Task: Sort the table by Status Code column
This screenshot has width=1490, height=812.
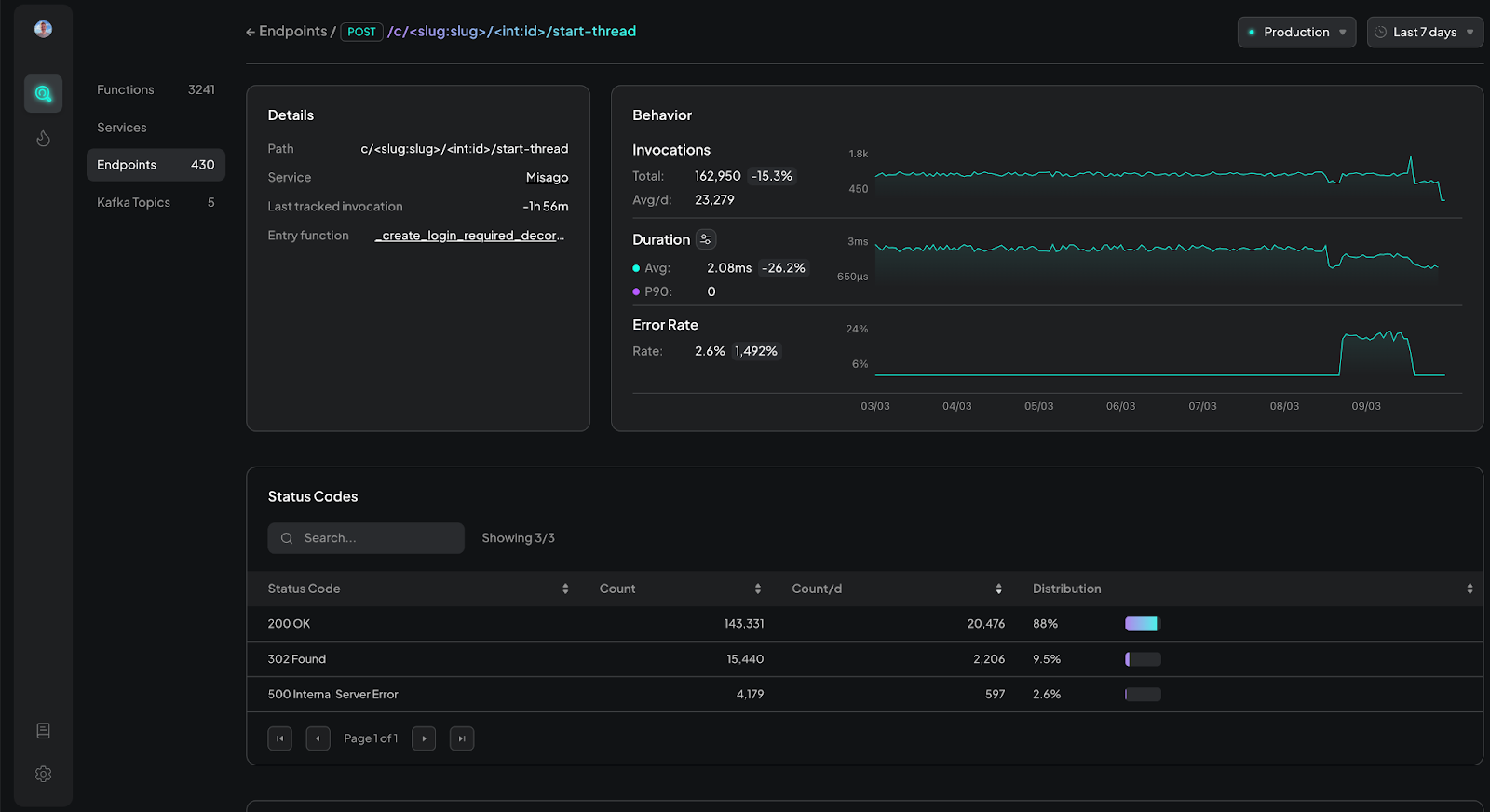Action: [564, 589]
